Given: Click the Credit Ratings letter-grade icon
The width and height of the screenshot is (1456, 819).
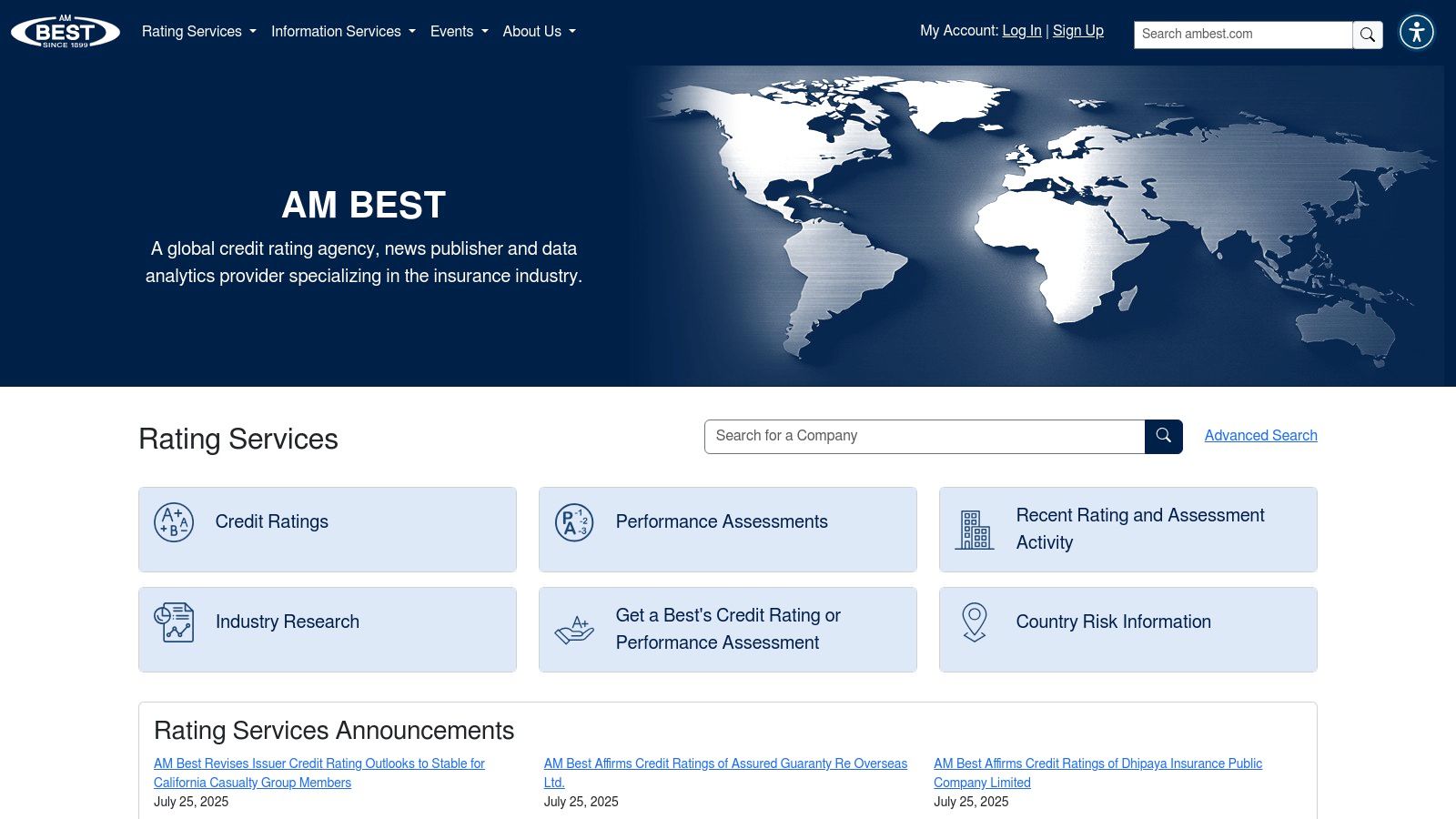Looking at the screenshot, I should coord(174,522).
